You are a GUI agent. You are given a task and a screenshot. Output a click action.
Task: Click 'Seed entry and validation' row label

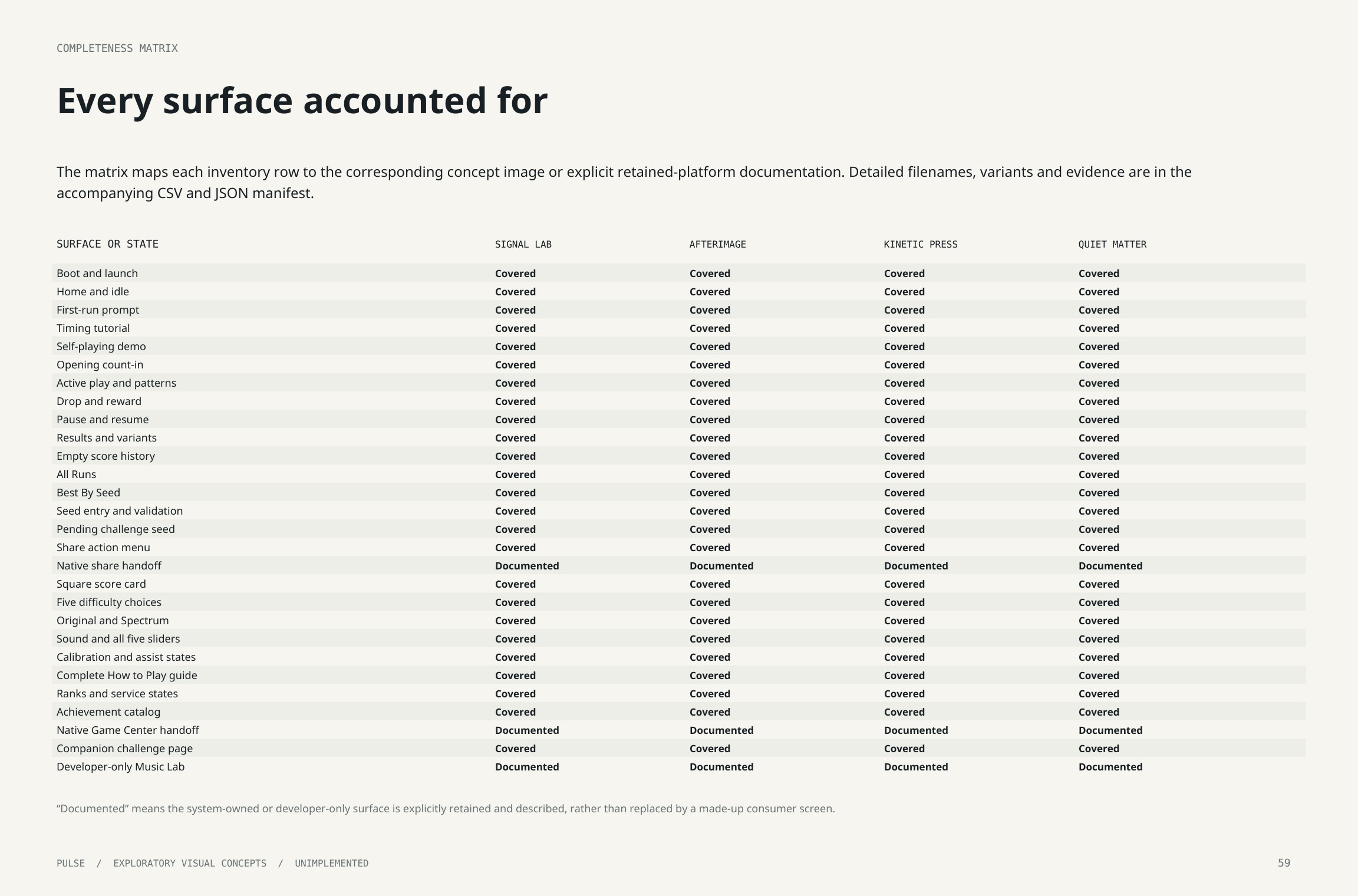pyautogui.click(x=120, y=511)
